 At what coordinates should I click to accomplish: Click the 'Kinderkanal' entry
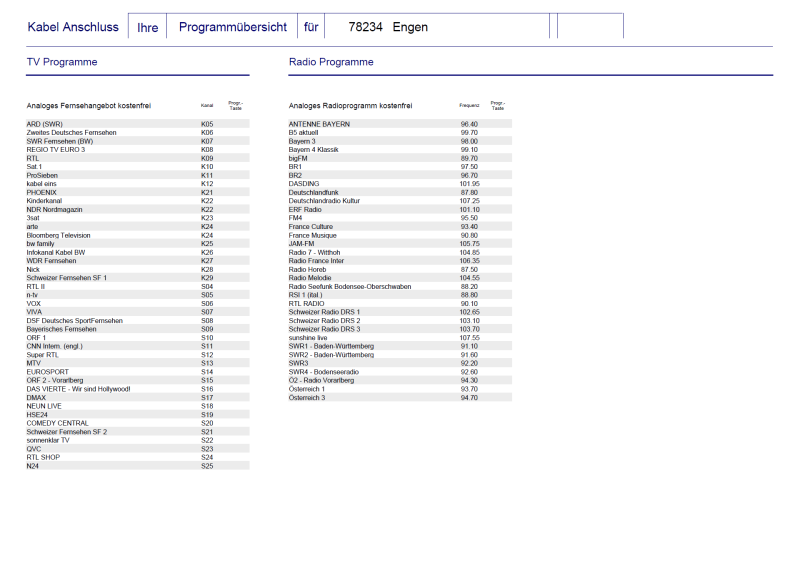[44, 201]
